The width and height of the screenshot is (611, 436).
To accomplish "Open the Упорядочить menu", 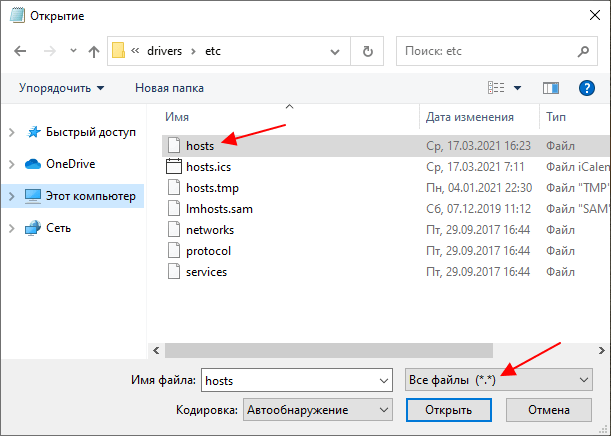I will [62, 88].
